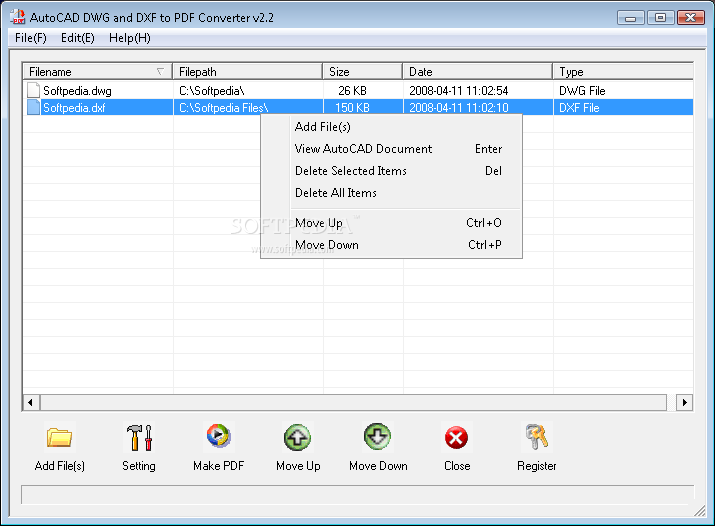Choose Move Down in context menu

pos(391,245)
